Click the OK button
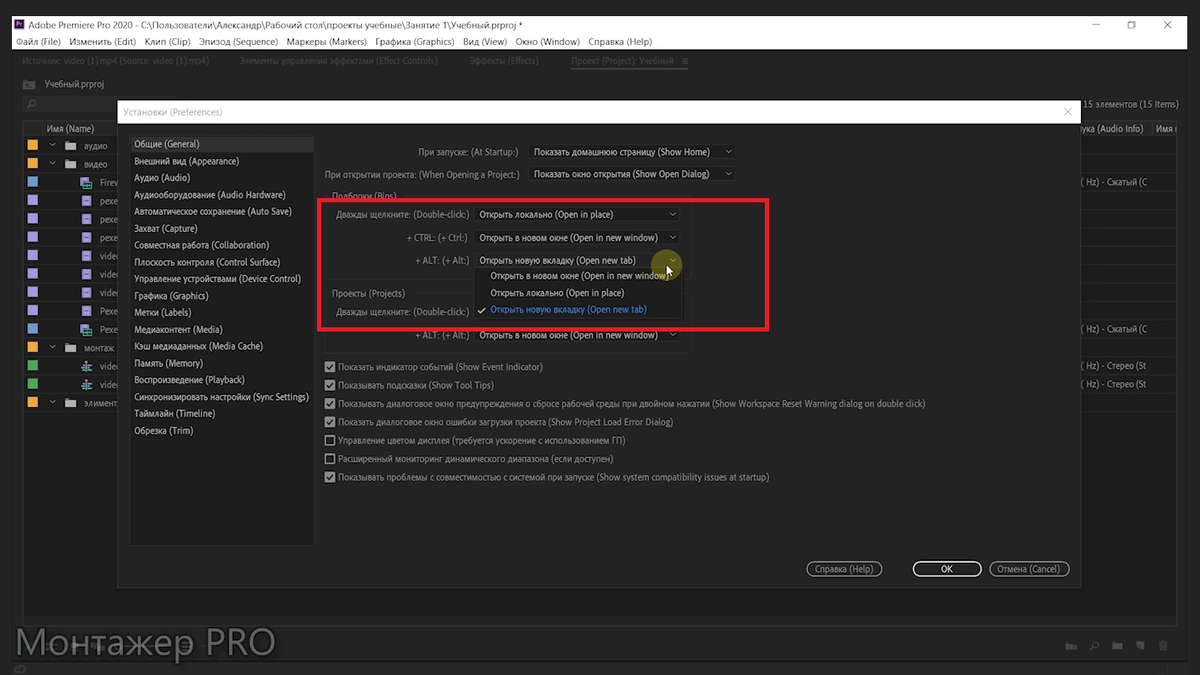 946,569
